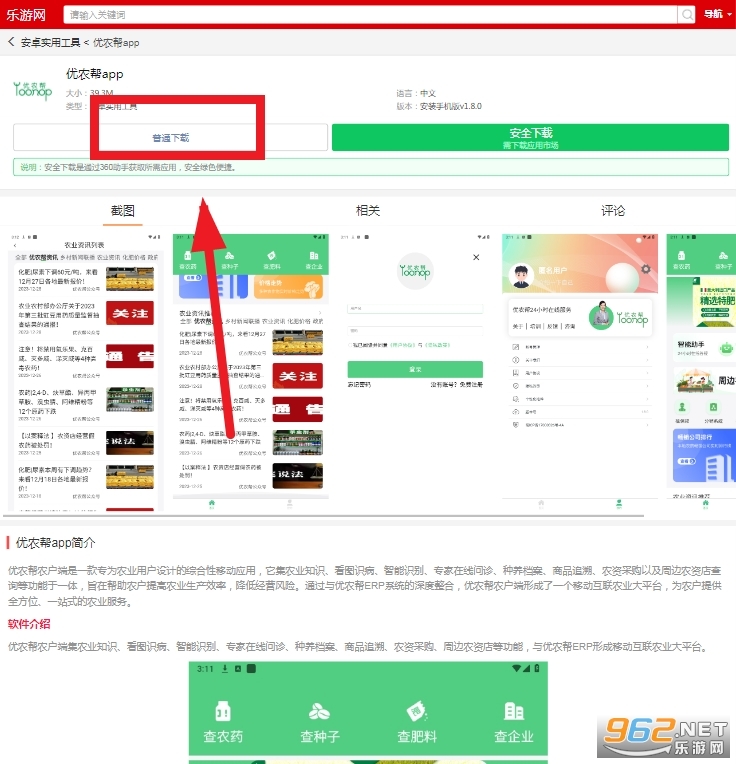
Task: Type in the keyword search field
Action: [370, 14]
